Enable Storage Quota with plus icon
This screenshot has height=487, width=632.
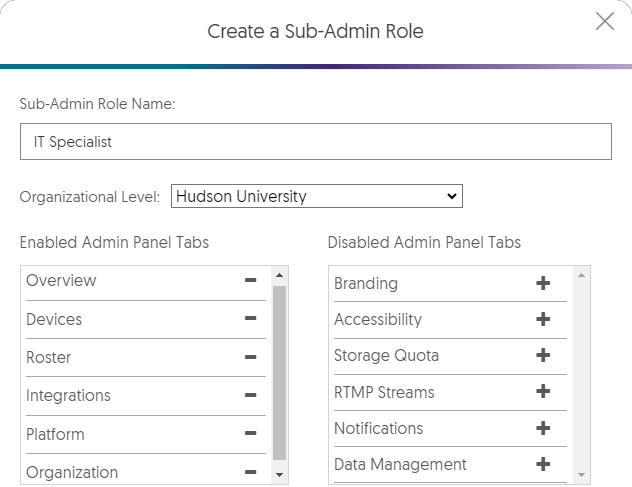coord(543,356)
